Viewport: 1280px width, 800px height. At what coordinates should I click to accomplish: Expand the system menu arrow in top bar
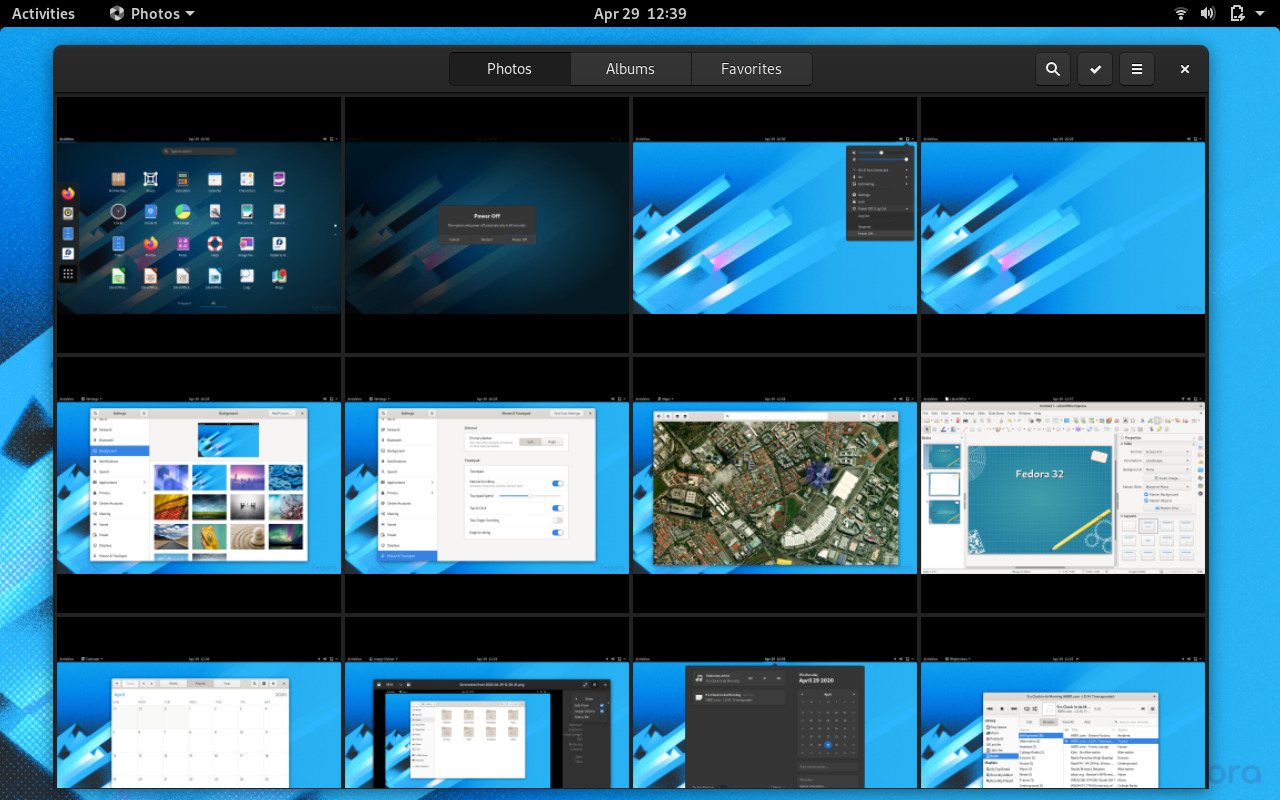click(x=1262, y=13)
